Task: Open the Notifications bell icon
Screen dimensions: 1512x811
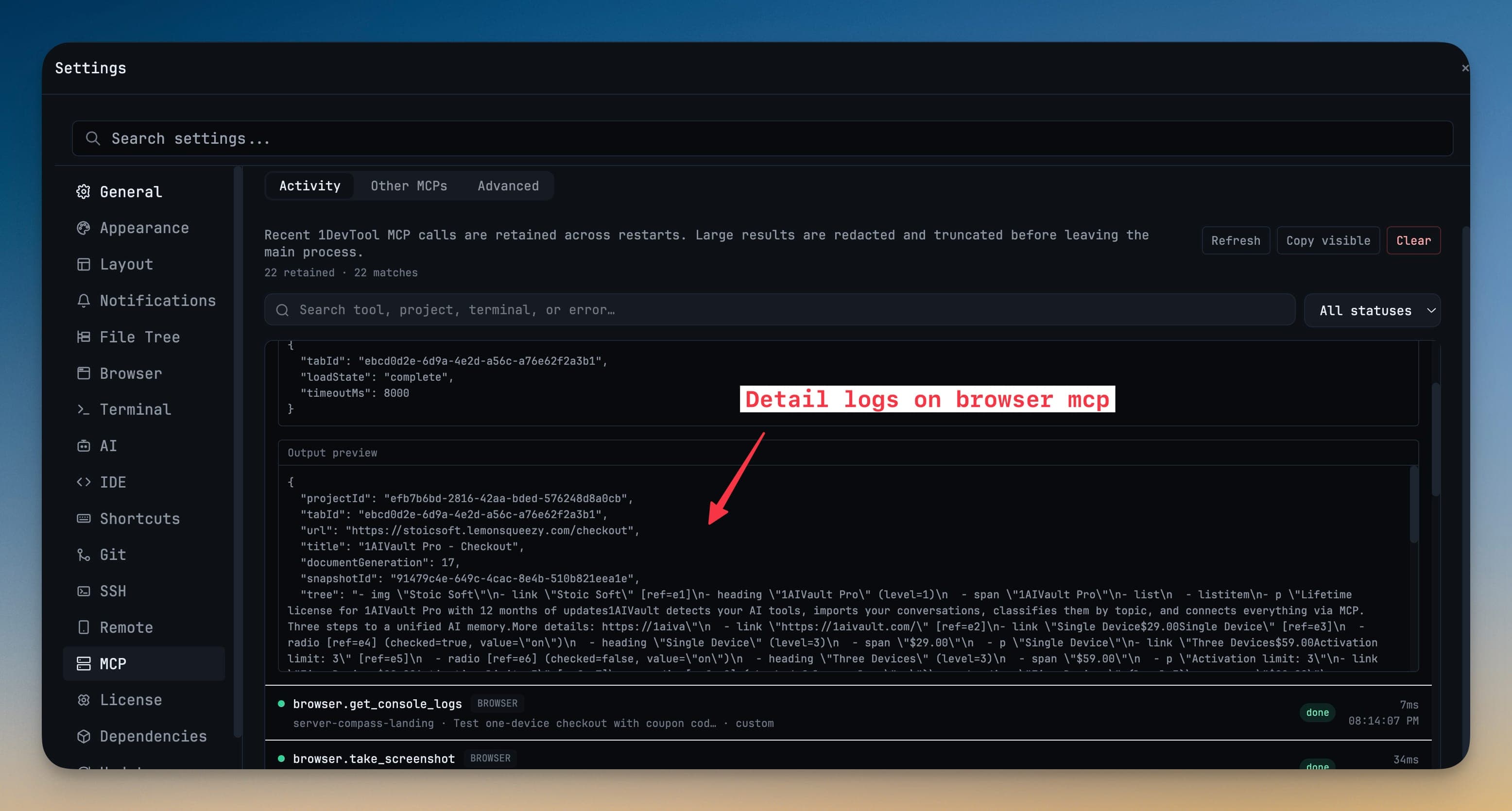Action: pos(84,301)
